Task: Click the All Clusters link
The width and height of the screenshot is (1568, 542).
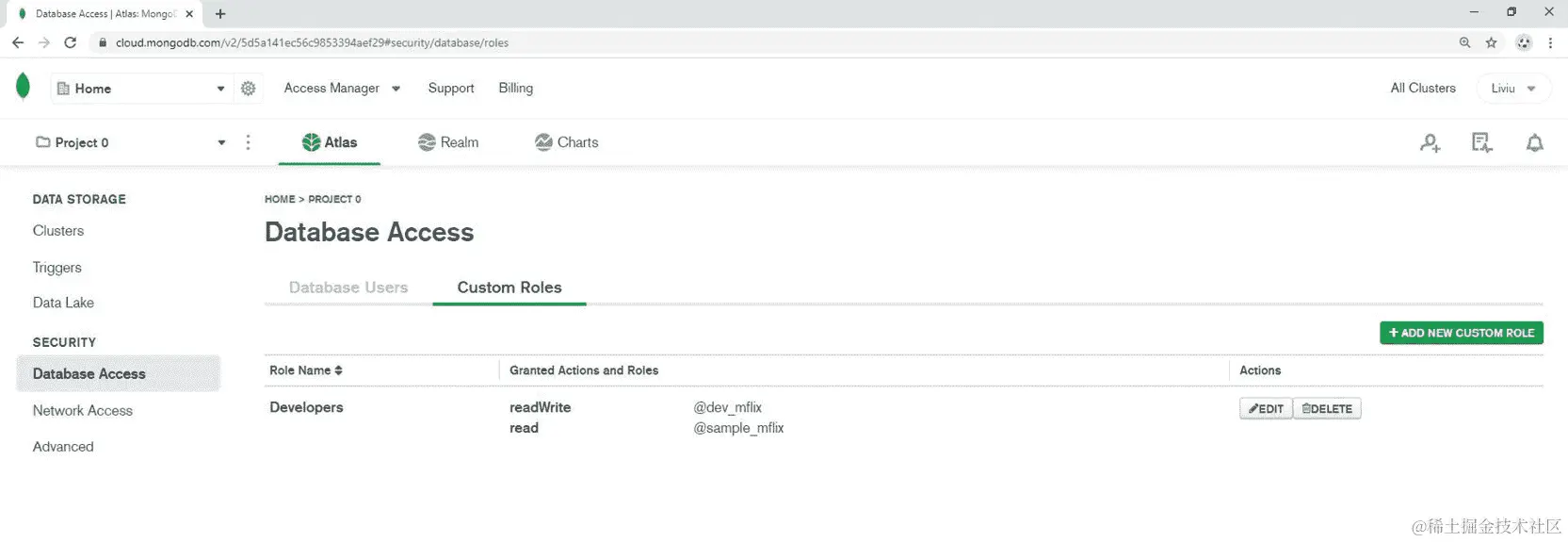Action: [x=1423, y=89]
